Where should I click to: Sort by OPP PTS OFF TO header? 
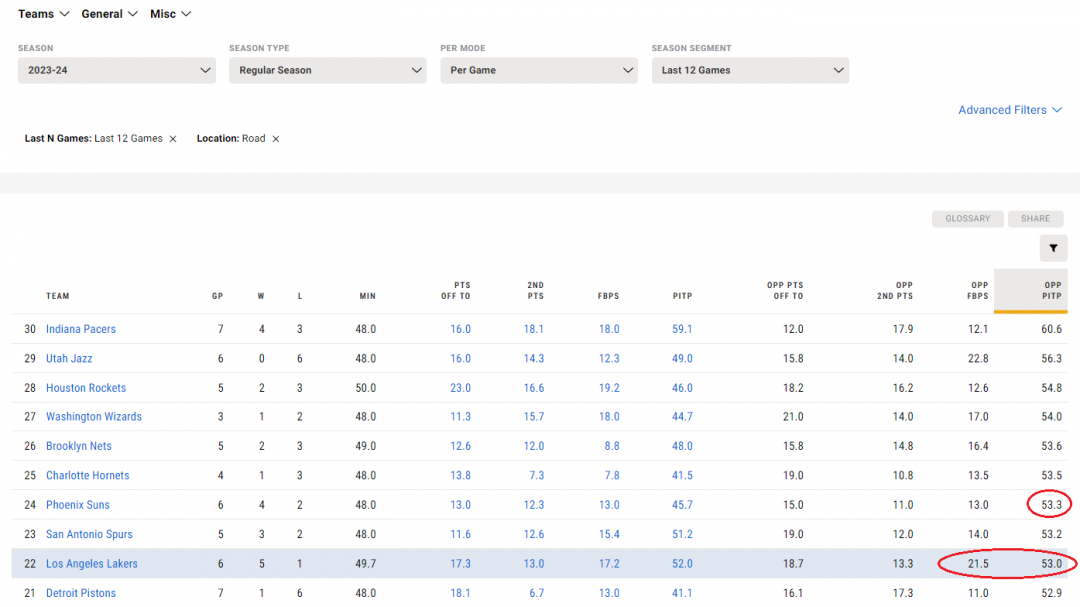coord(785,291)
